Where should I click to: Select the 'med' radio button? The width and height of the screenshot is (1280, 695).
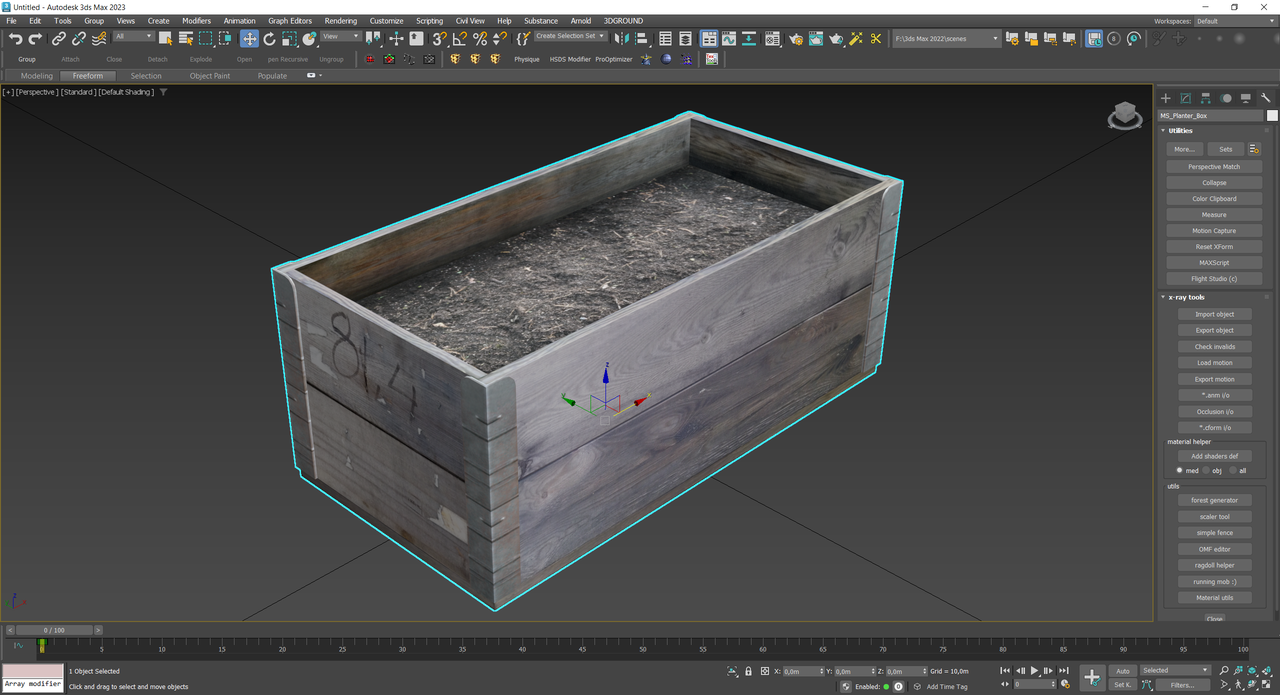[x=1180, y=470]
